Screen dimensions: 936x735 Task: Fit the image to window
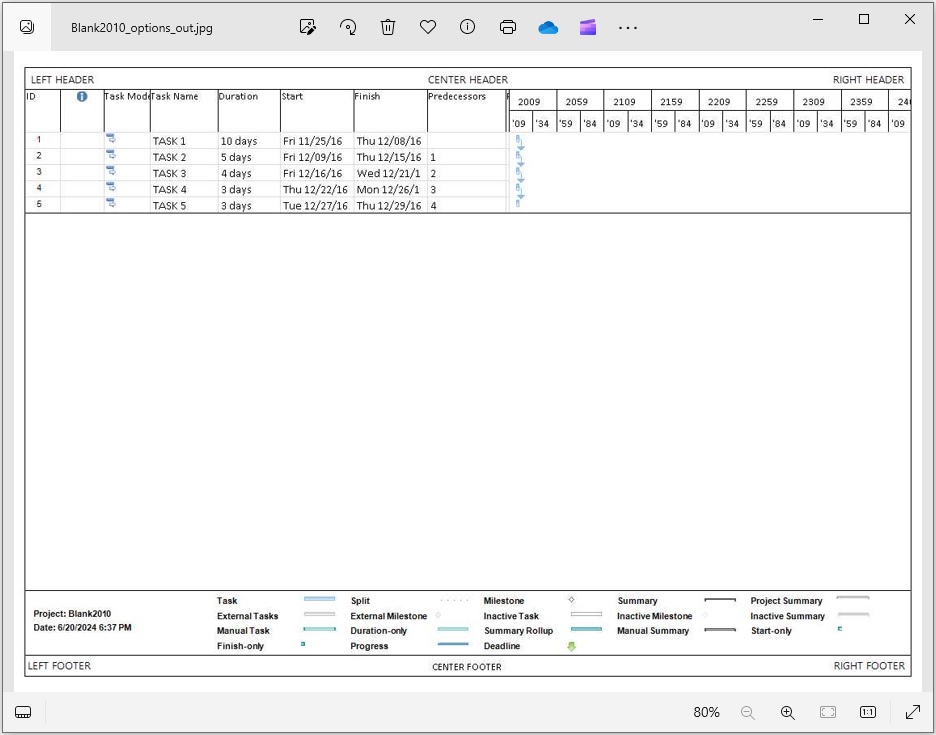828,712
